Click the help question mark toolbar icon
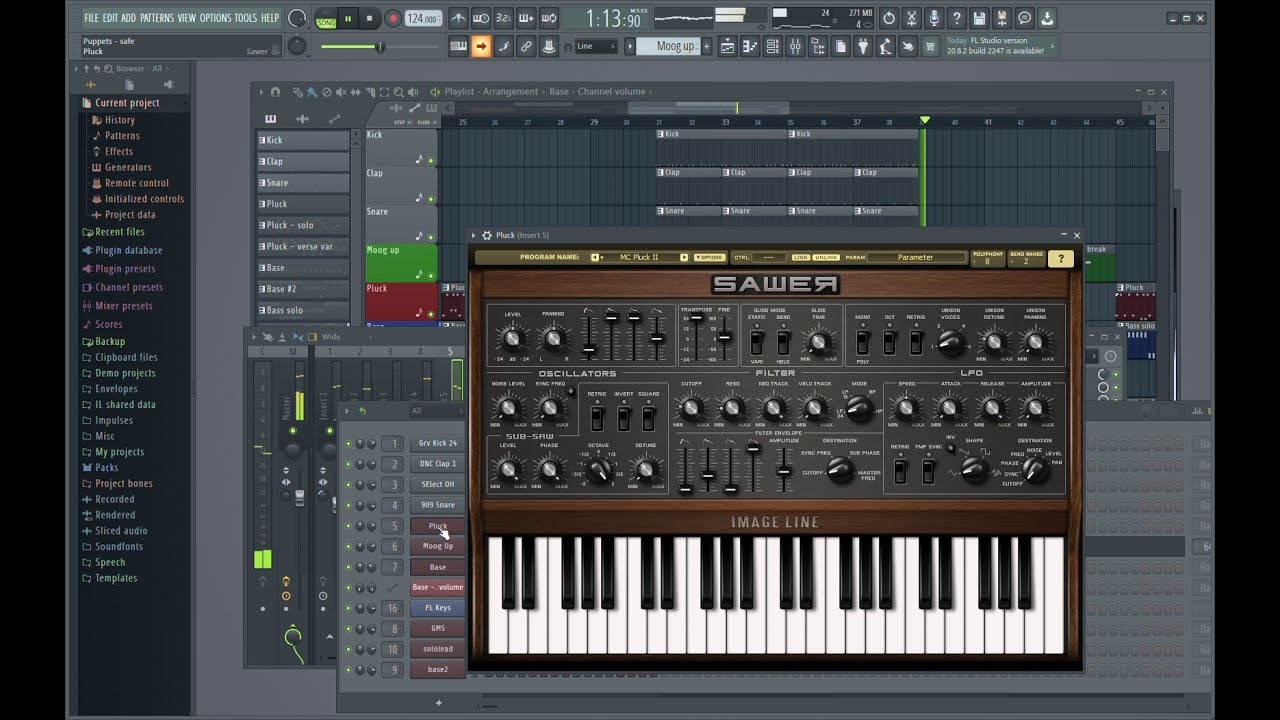The image size is (1280, 720). [957, 18]
